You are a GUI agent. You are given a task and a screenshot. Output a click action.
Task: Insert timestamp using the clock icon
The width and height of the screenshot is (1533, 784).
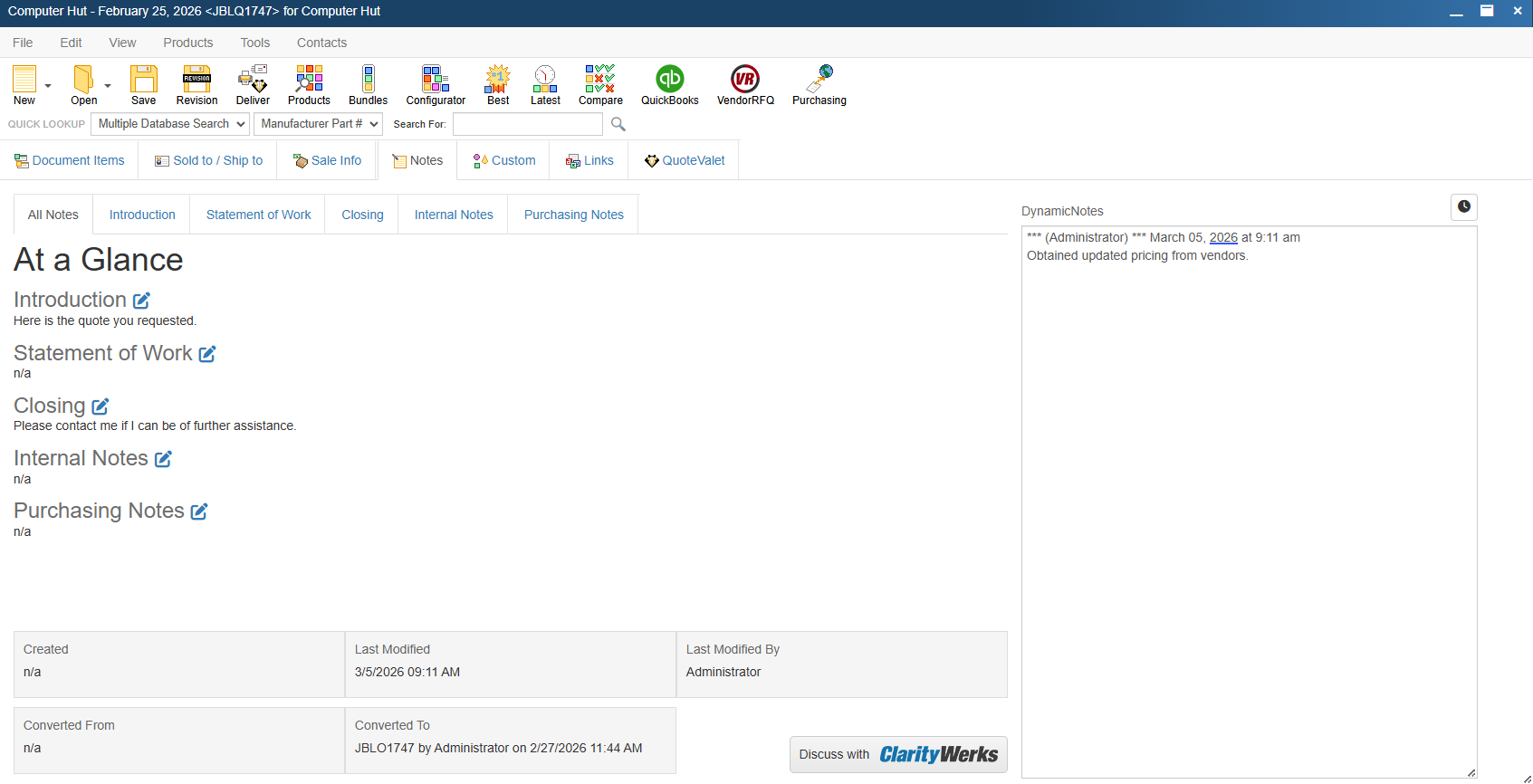point(1463,207)
